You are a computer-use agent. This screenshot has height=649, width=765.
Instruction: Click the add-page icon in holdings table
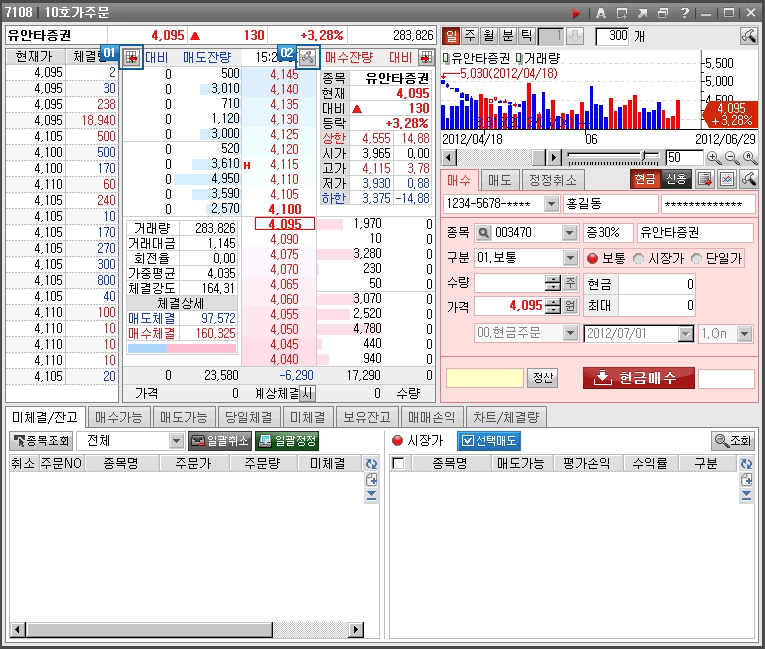(x=746, y=480)
